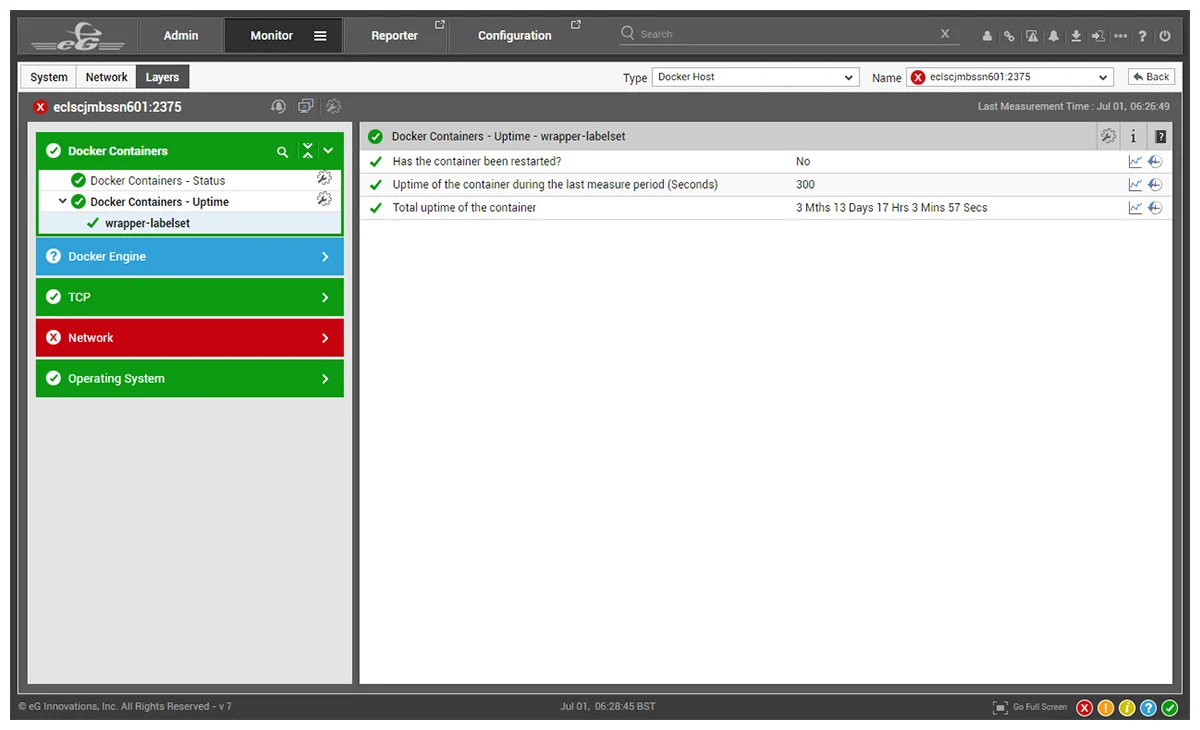Click the Last Measurement Time text

pos(1074,106)
